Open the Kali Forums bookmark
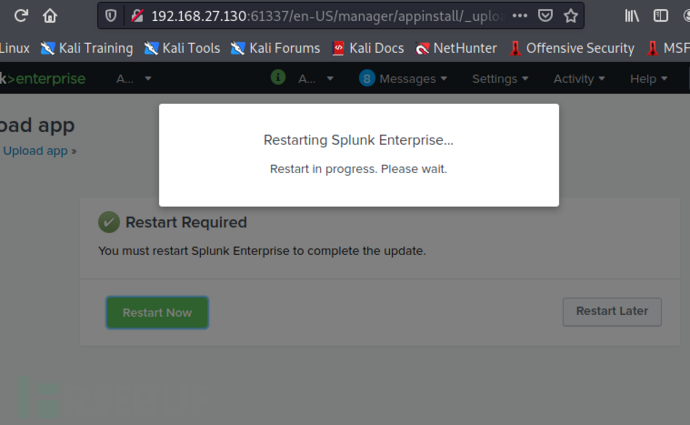The image size is (690, 425). click(x=275, y=48)
